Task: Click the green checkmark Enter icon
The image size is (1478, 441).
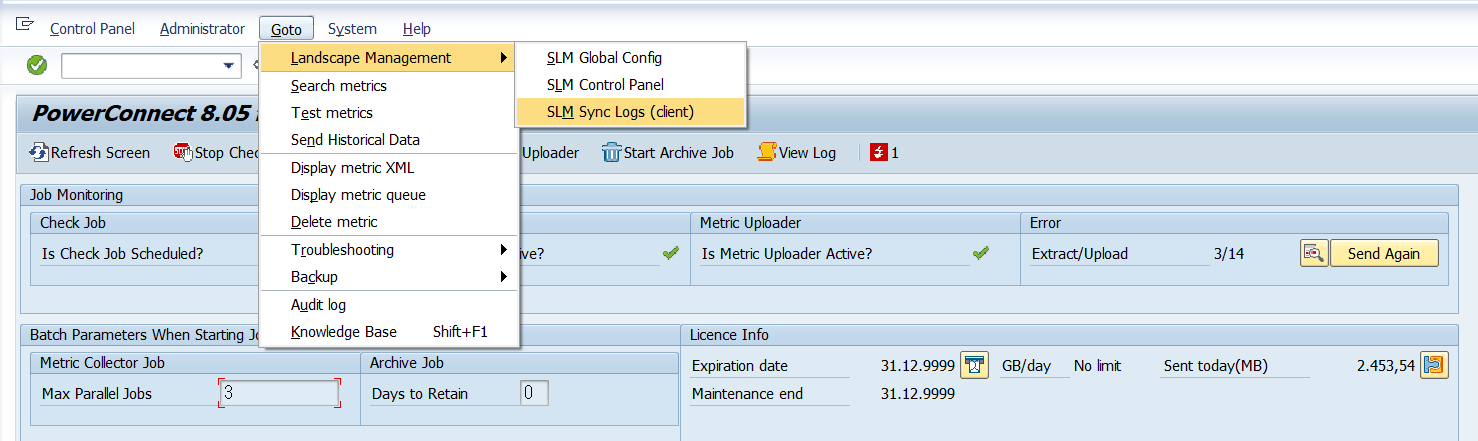Action: pos(37,66)
